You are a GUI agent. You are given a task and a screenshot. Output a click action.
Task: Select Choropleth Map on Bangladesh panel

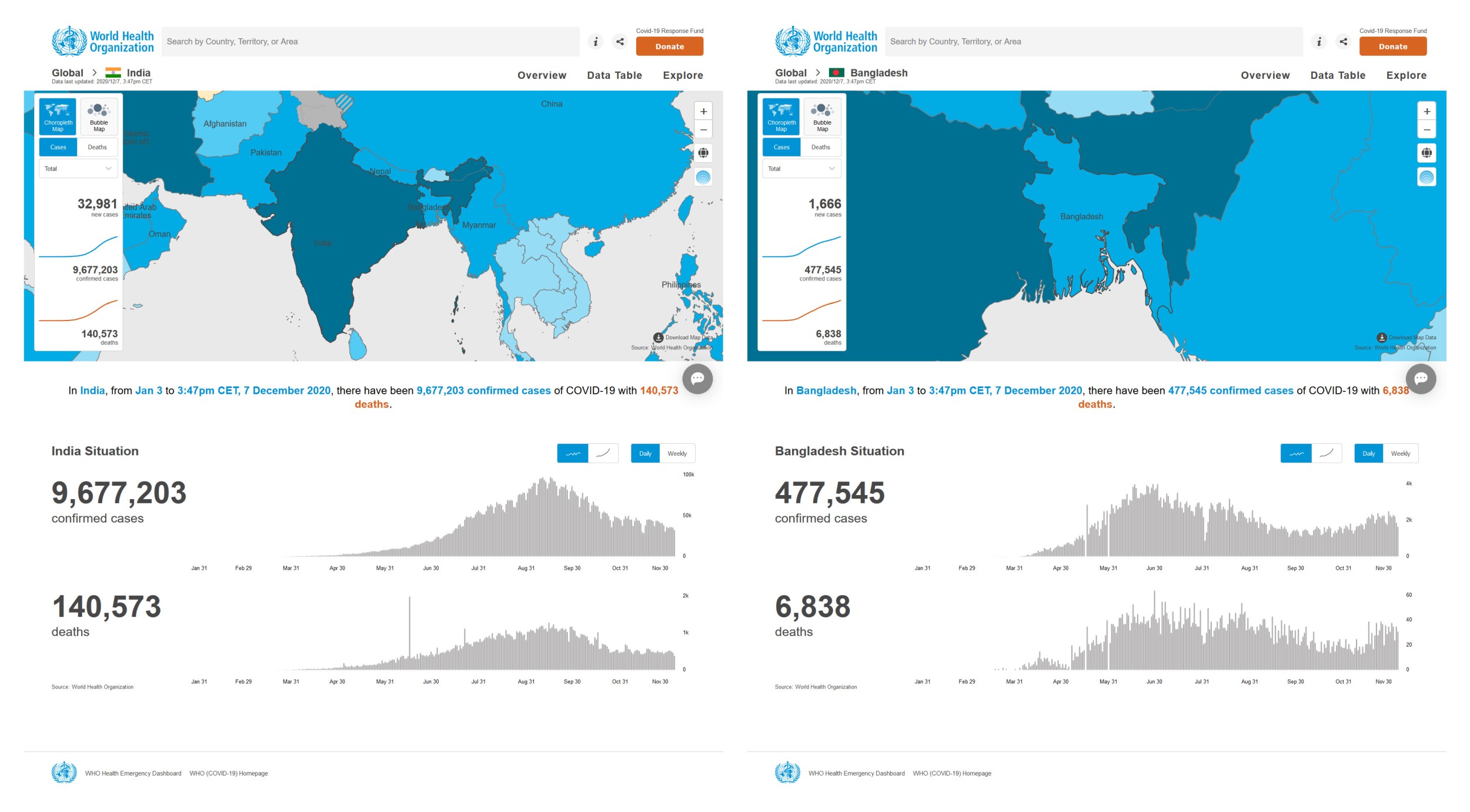781,116
